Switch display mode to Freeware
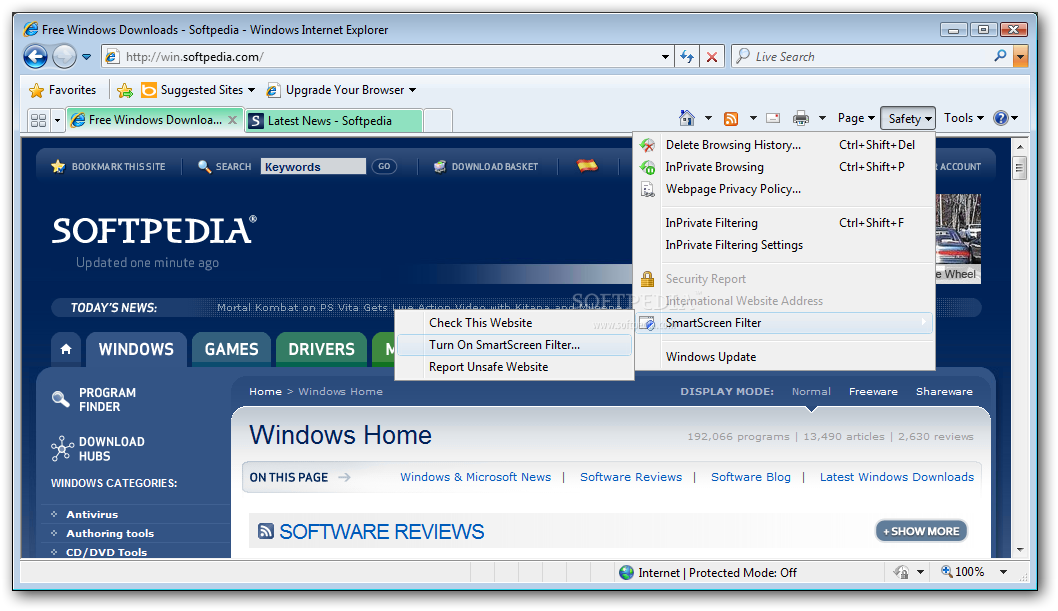 tap(873, 392)
